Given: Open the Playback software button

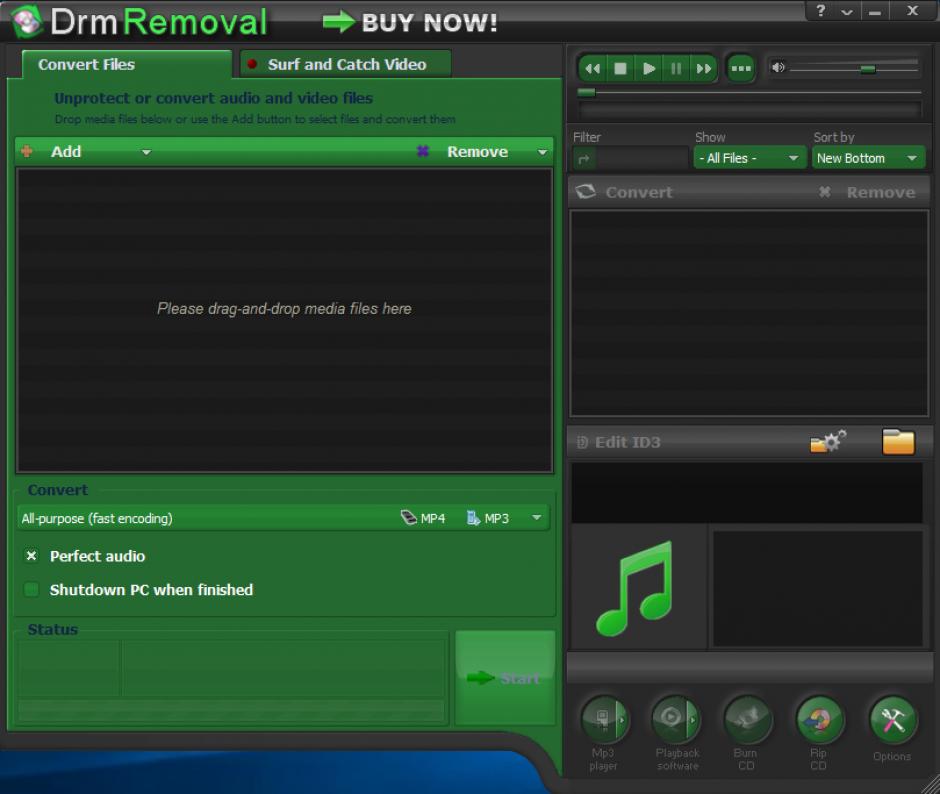Looking at the screenshot, I should pos(676,718).
